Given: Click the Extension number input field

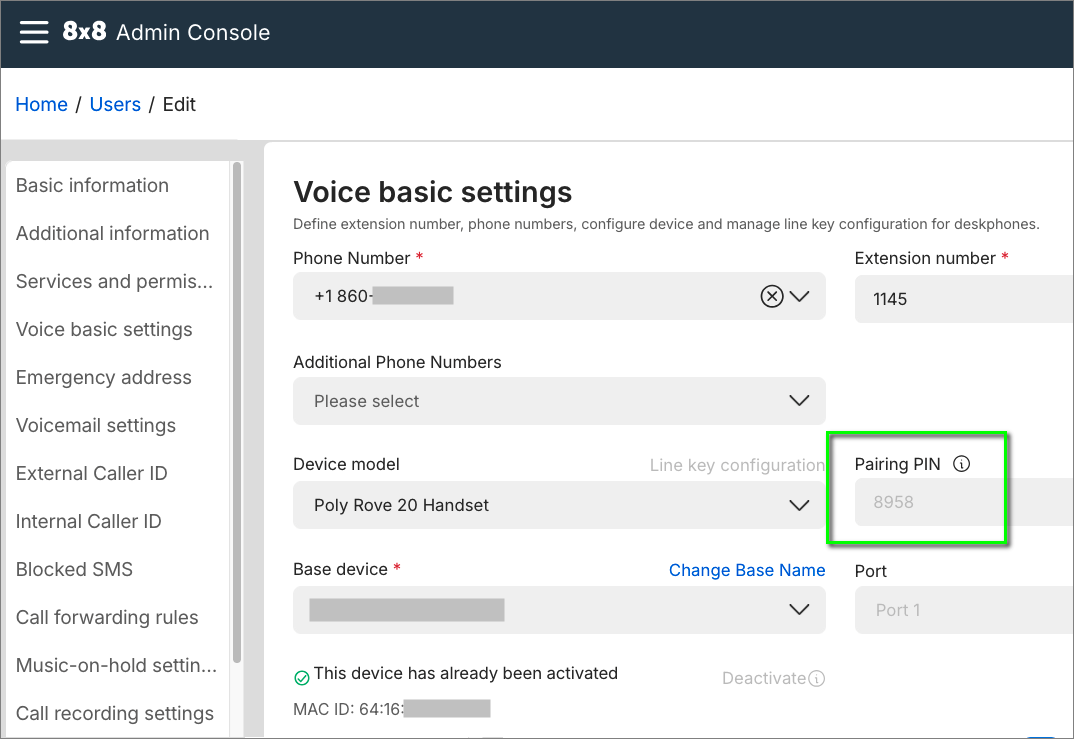Looking at the screenshot, I should (x=960, y=299).
